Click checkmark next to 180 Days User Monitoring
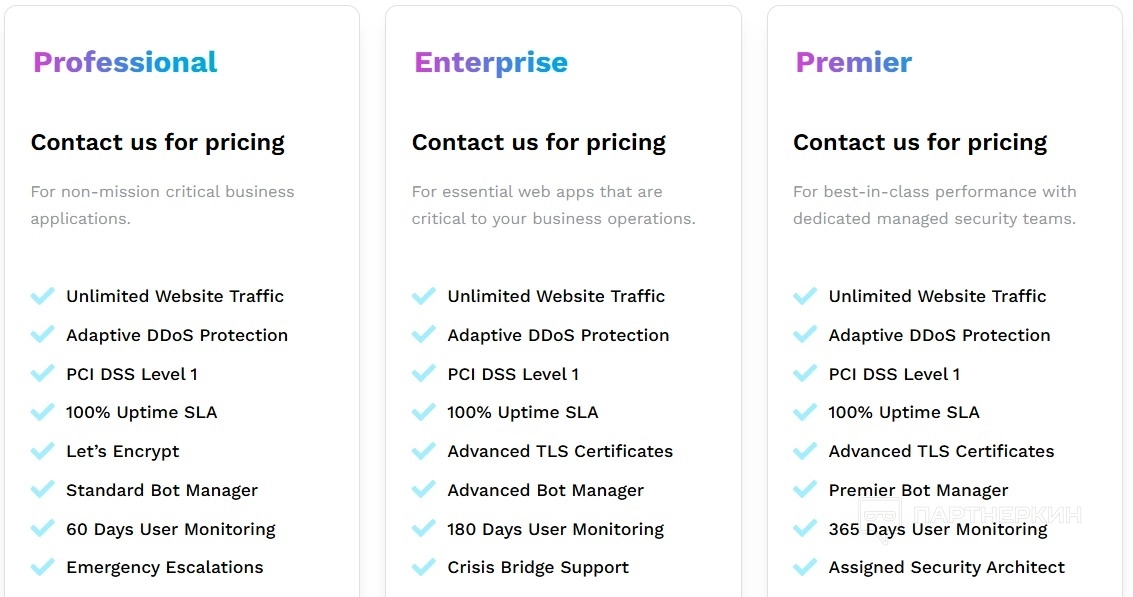Image resolution: width=1133 pixels, height=597 pixels. pyautogui.click(x=423, y=529)
